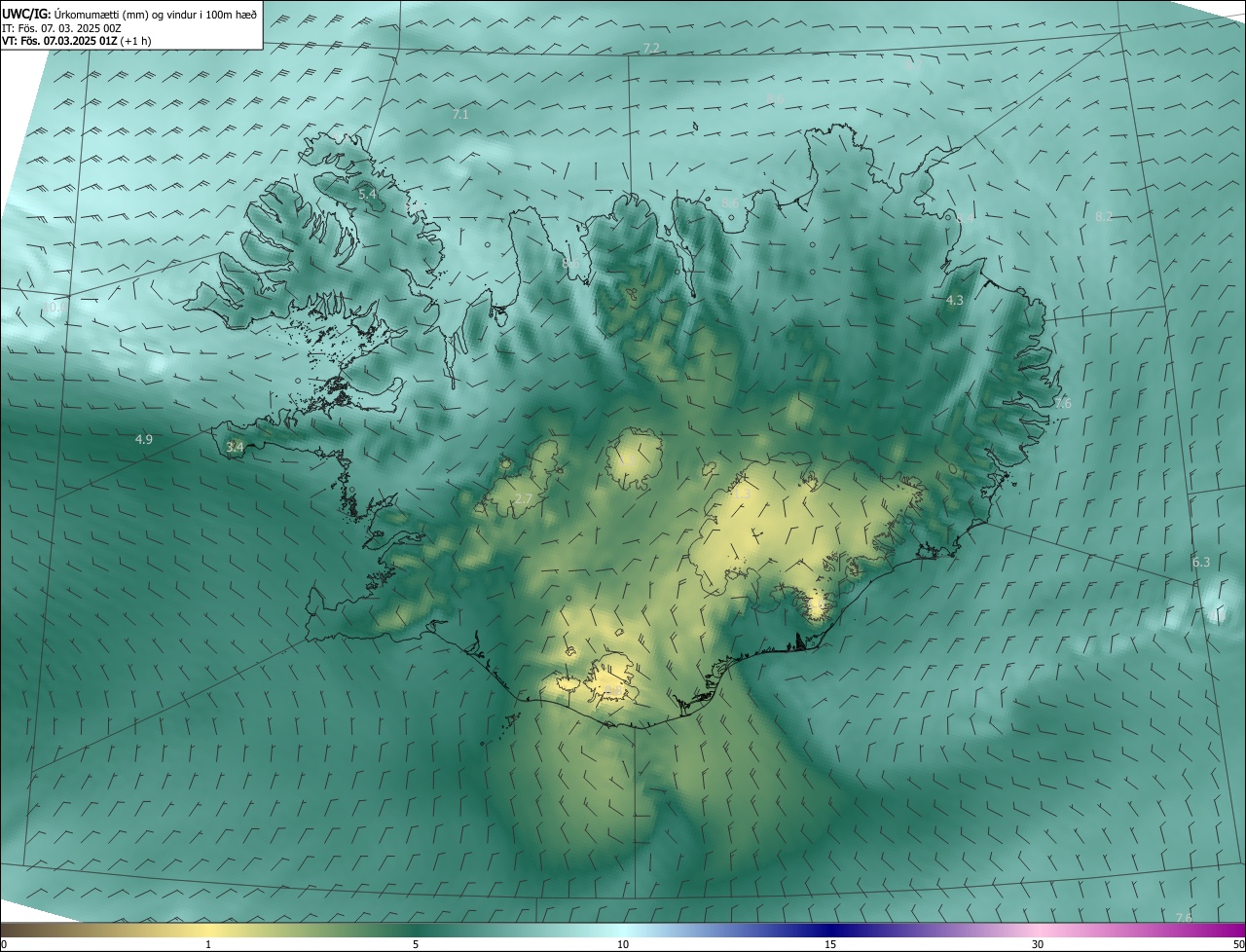This screenshot has width=1246, height=952.
Task: Click the 50 tick at the color scale end
Action: 1238,944
